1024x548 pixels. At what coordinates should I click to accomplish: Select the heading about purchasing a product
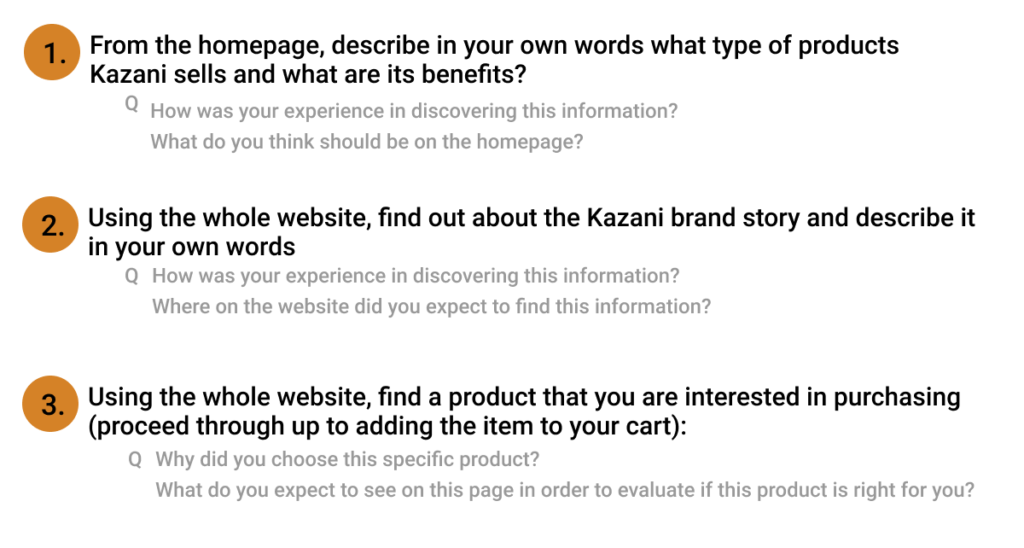(524, 411)
